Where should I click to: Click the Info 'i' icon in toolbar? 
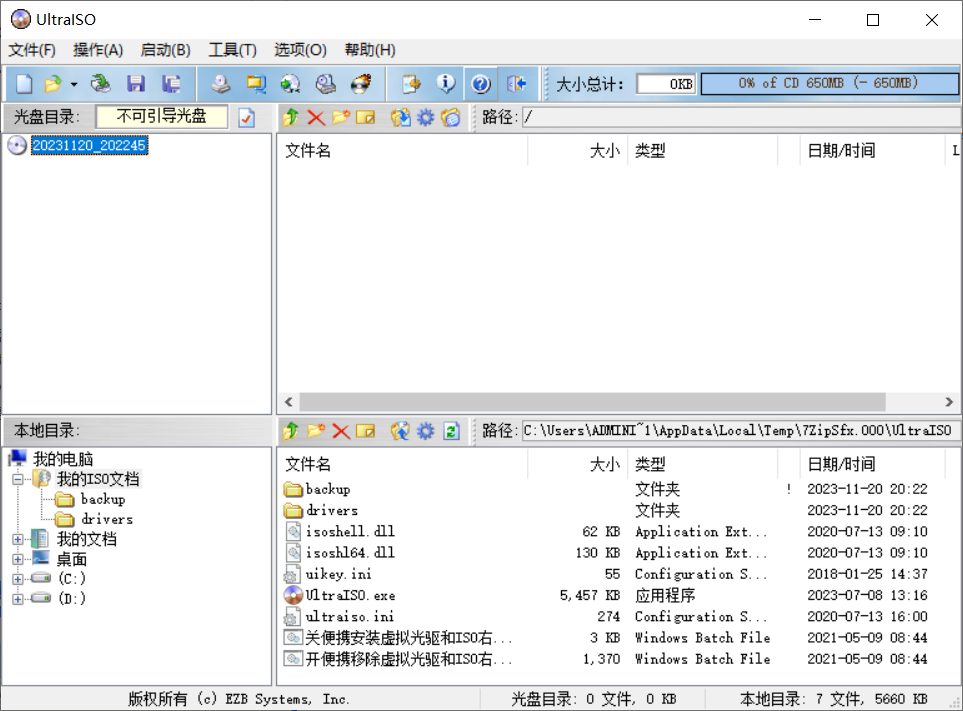click(x=446, y=84)
